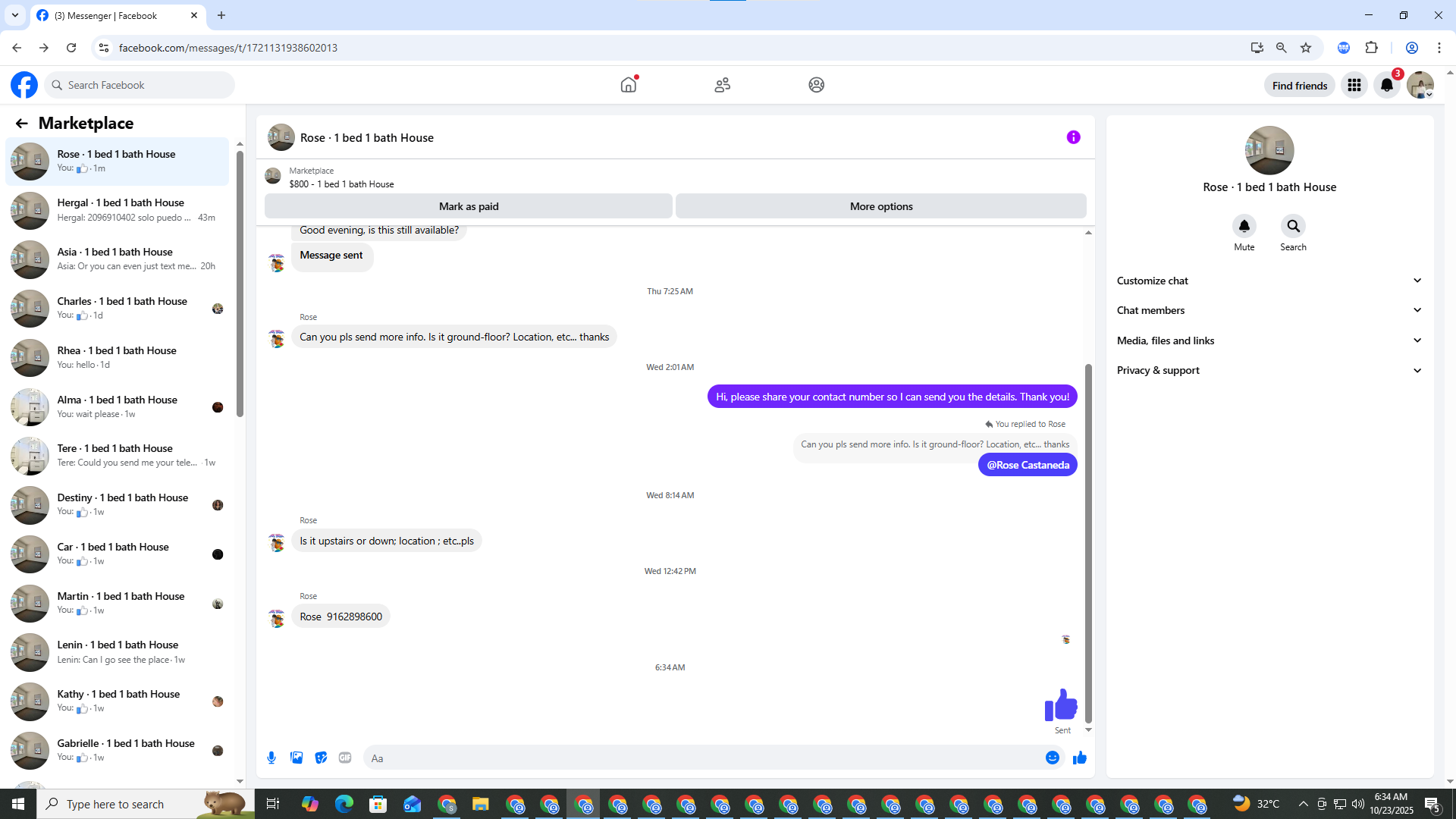
Task: Open the GIF picker icon
Action: (x=345, y=758)
